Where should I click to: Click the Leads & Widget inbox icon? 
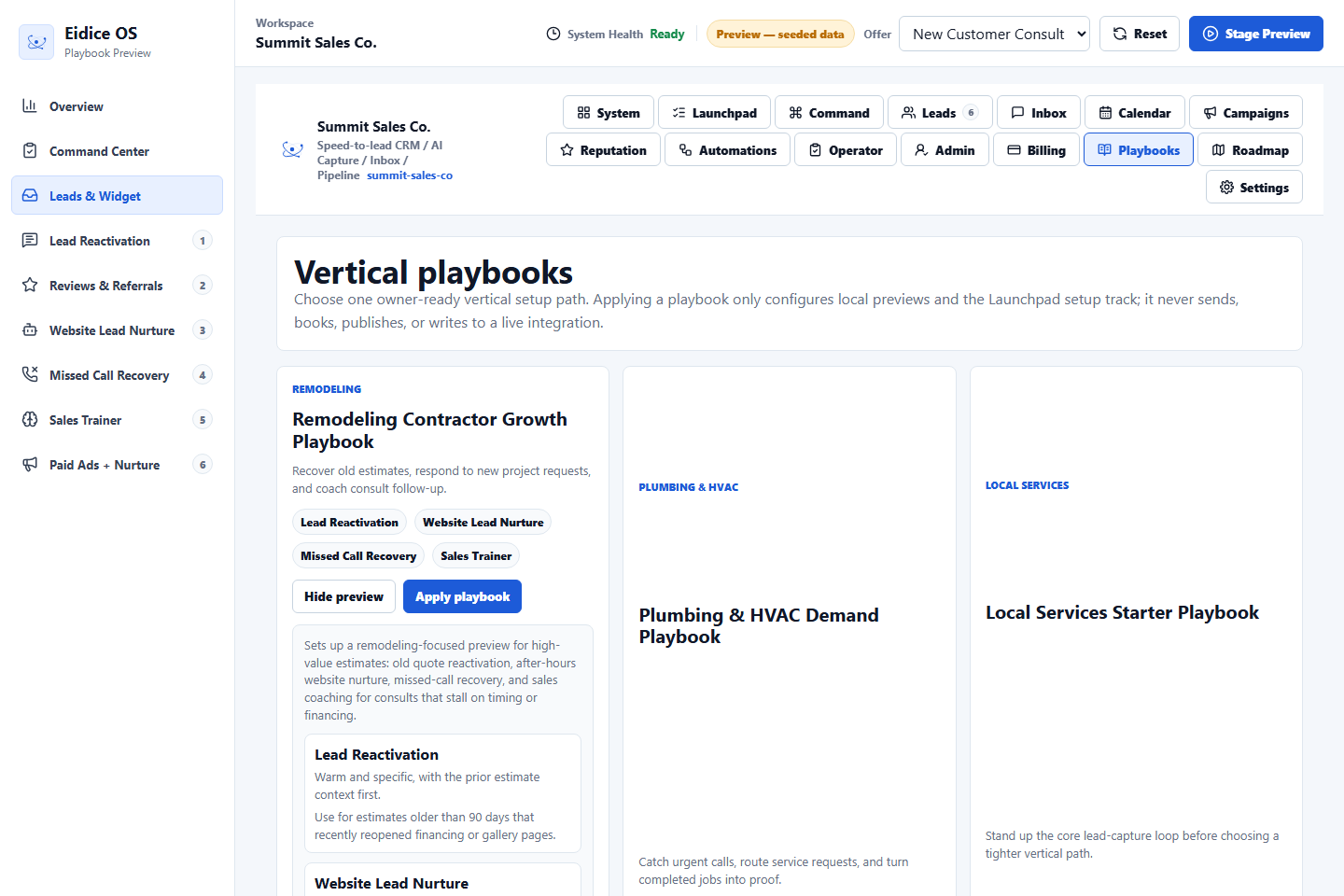pyautogui.click(x=30, y=195)
